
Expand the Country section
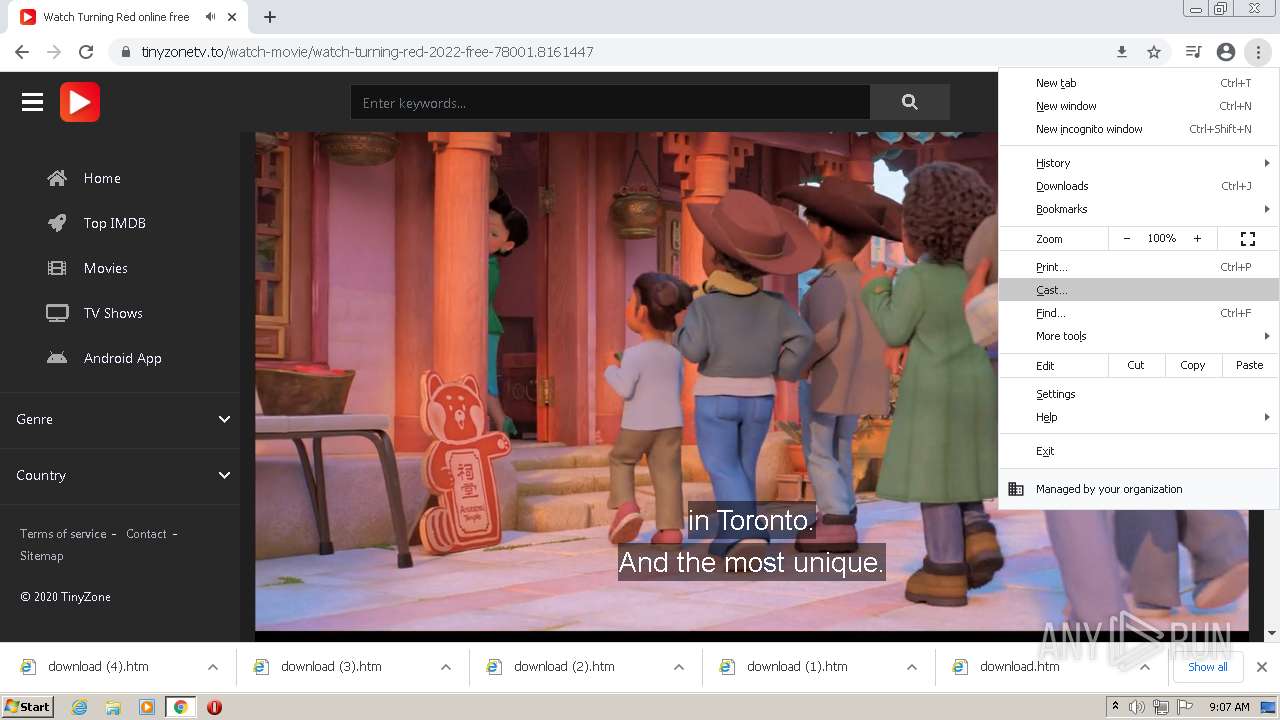point(120,475)
